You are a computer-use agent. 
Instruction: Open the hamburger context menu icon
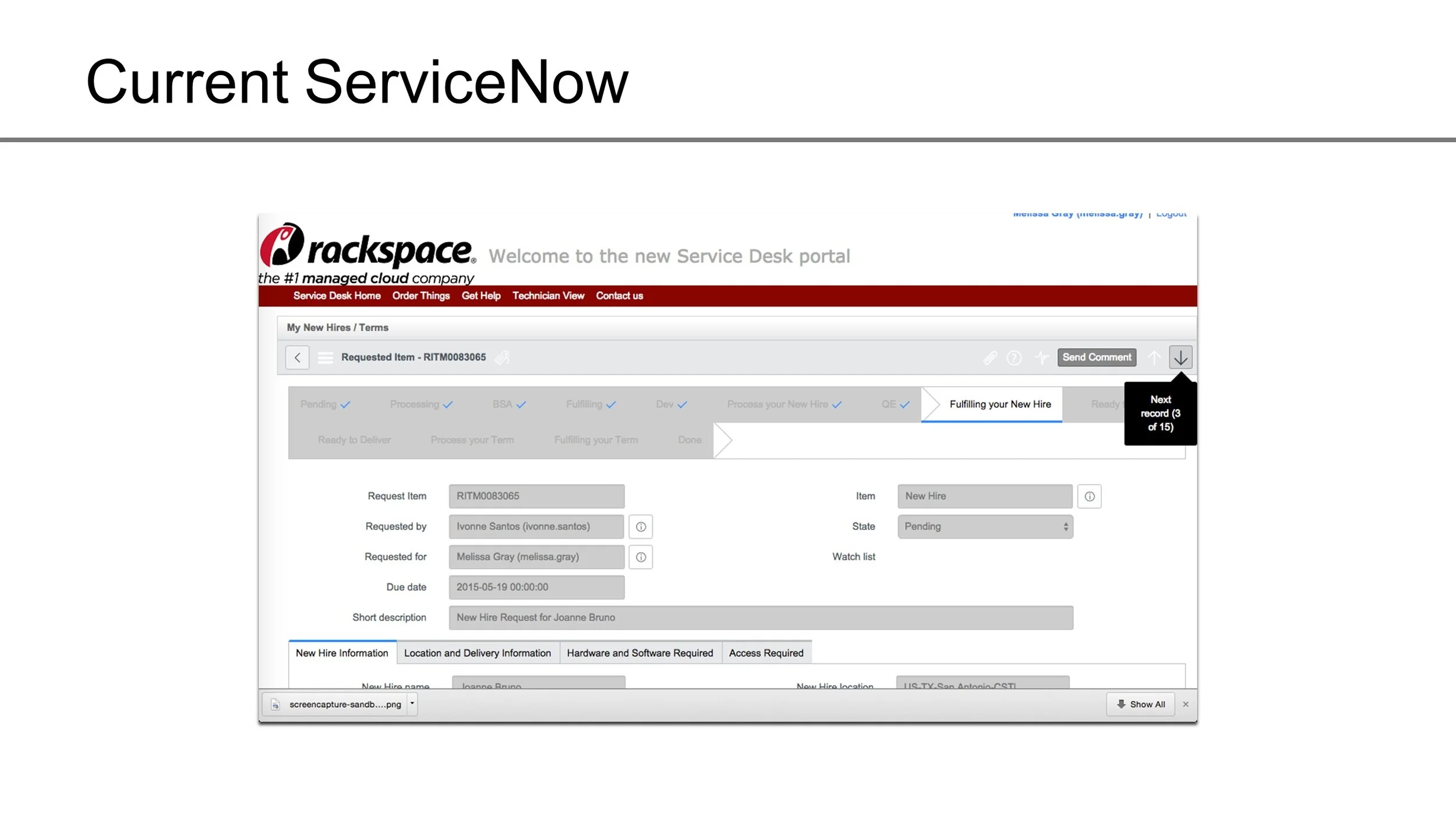pos(325,357)
